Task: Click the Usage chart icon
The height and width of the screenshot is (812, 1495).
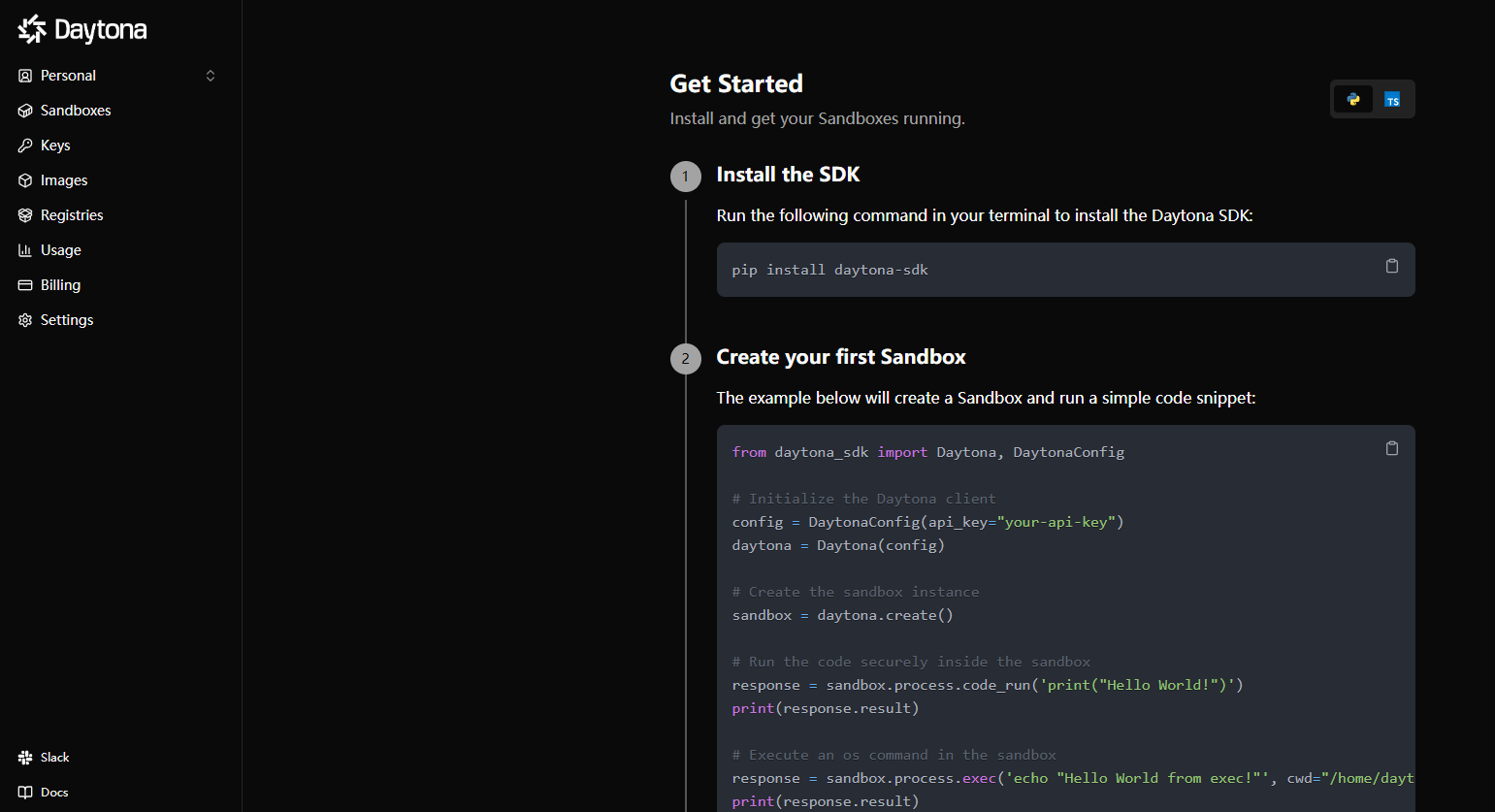Action: (x=25, y=250)
